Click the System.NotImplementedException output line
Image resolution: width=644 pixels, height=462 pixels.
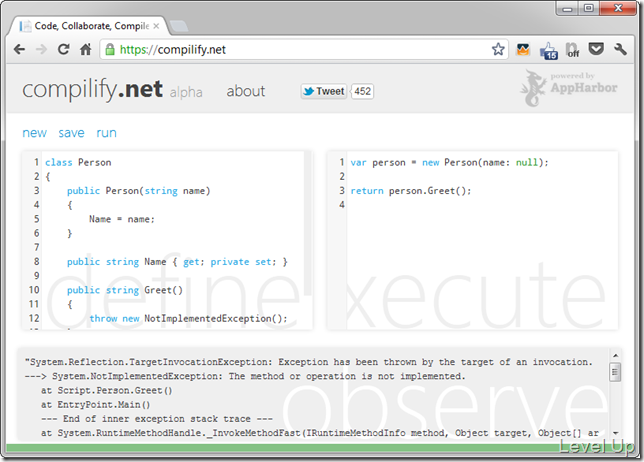[x=245, y=376]
